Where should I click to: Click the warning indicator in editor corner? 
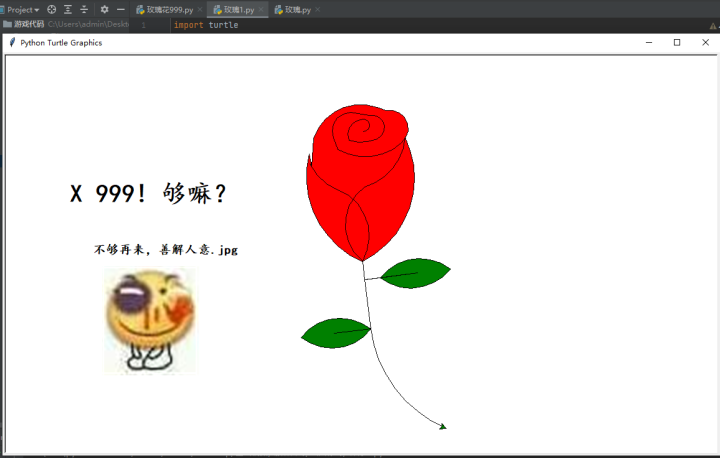(x=713, y=26)
